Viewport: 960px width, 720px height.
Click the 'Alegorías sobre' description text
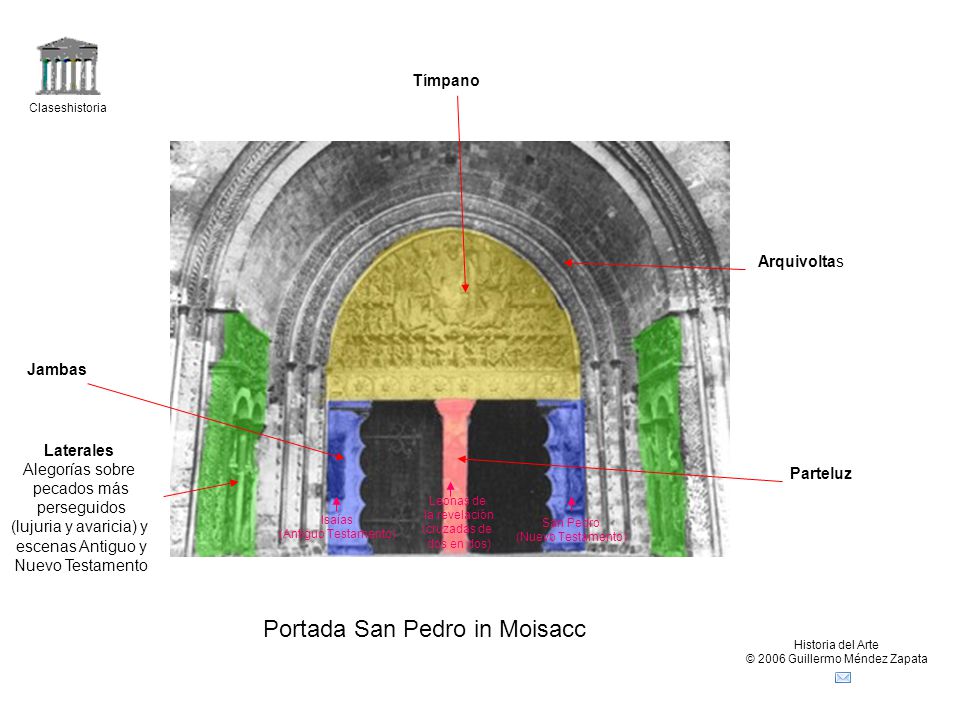78,470
